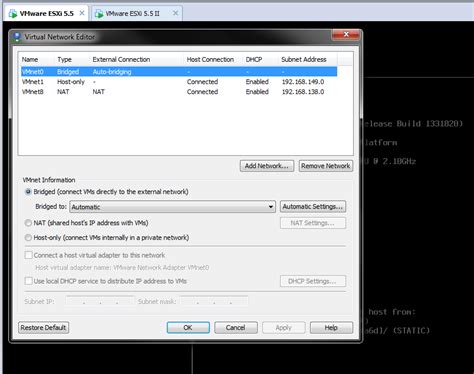This screenshot has height=374, width=474.
Task: Close the VMware ESXi 5.5 tab
Action: (82, 13)
